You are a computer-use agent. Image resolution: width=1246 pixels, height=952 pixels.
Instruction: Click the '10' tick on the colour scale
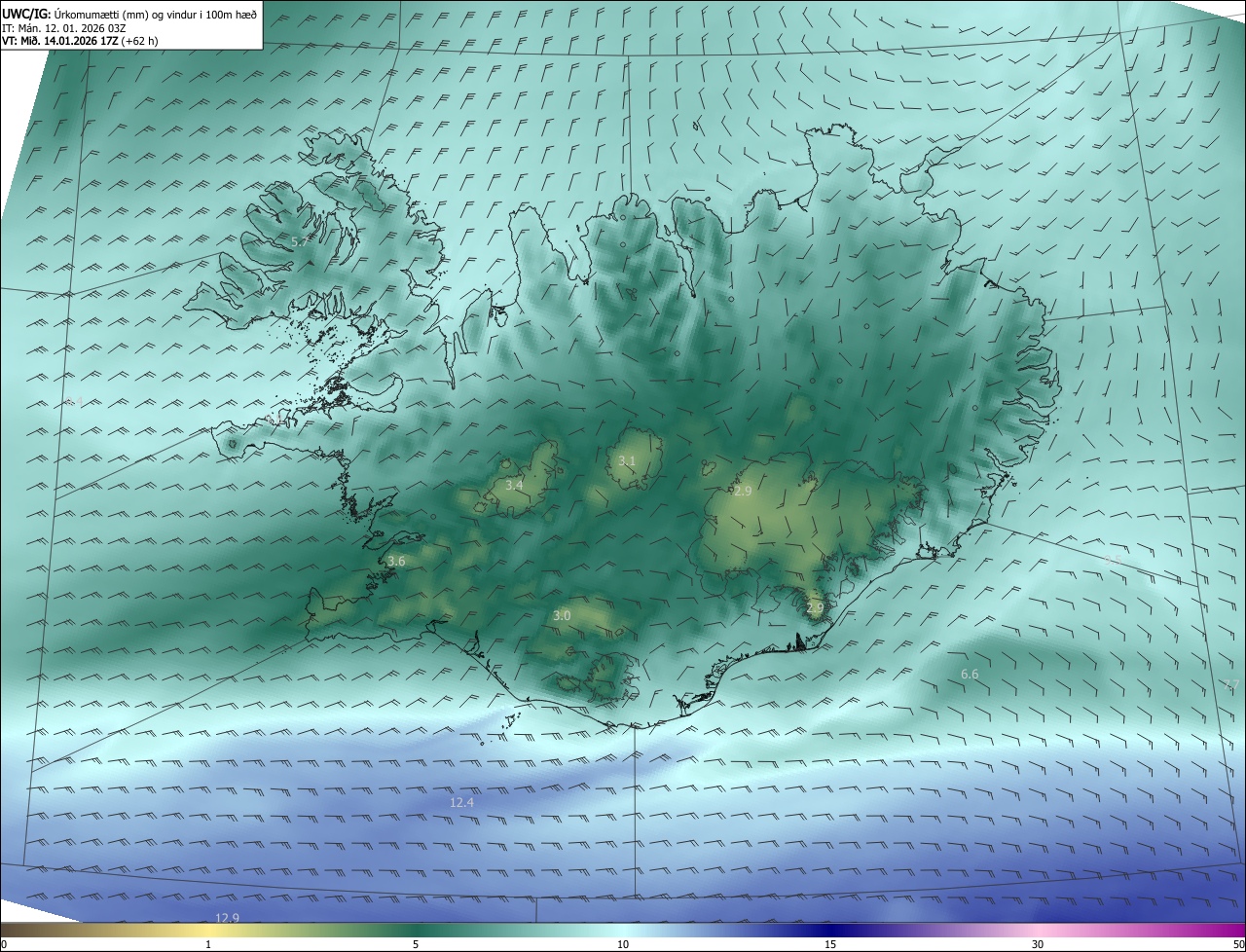point(623,944)
